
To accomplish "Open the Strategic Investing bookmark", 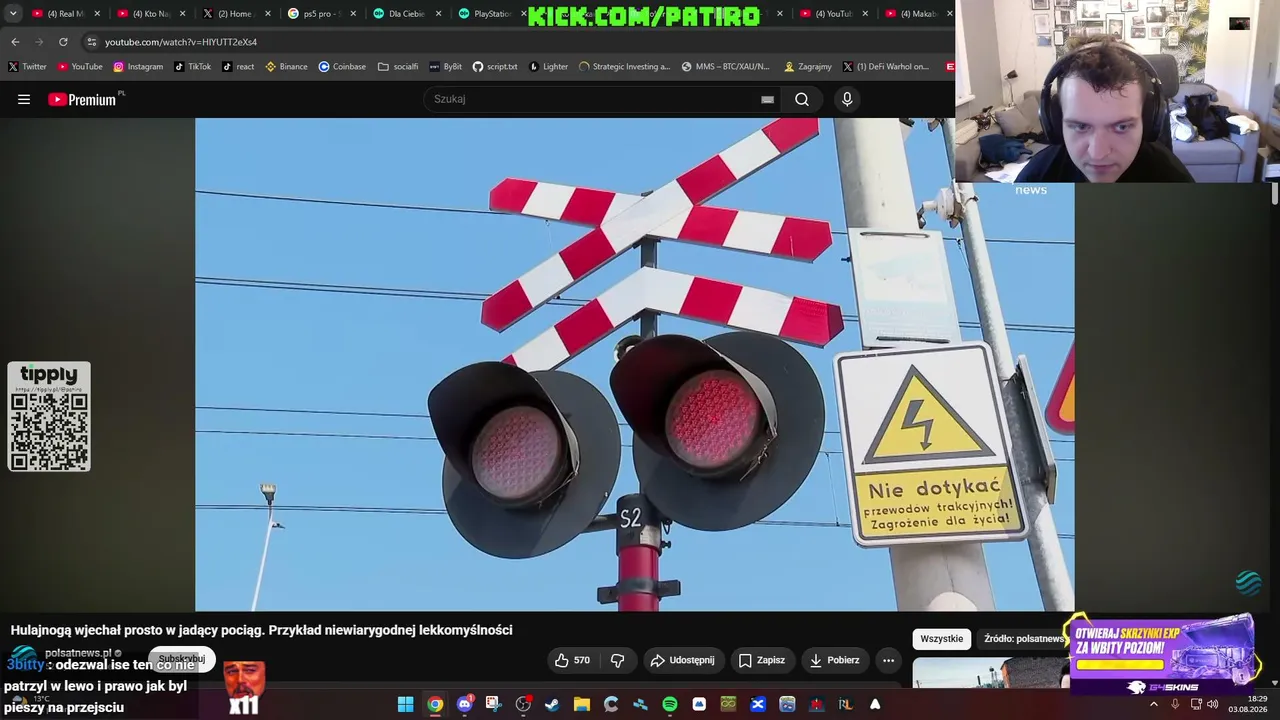I will pos(624,67).
